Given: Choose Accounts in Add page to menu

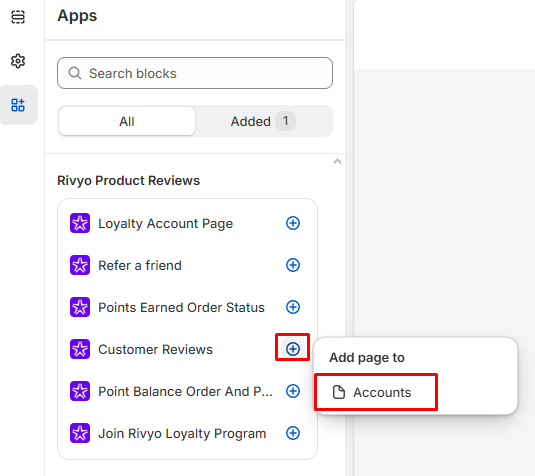Looking at the screenshot, I should (x=376, y=392).
